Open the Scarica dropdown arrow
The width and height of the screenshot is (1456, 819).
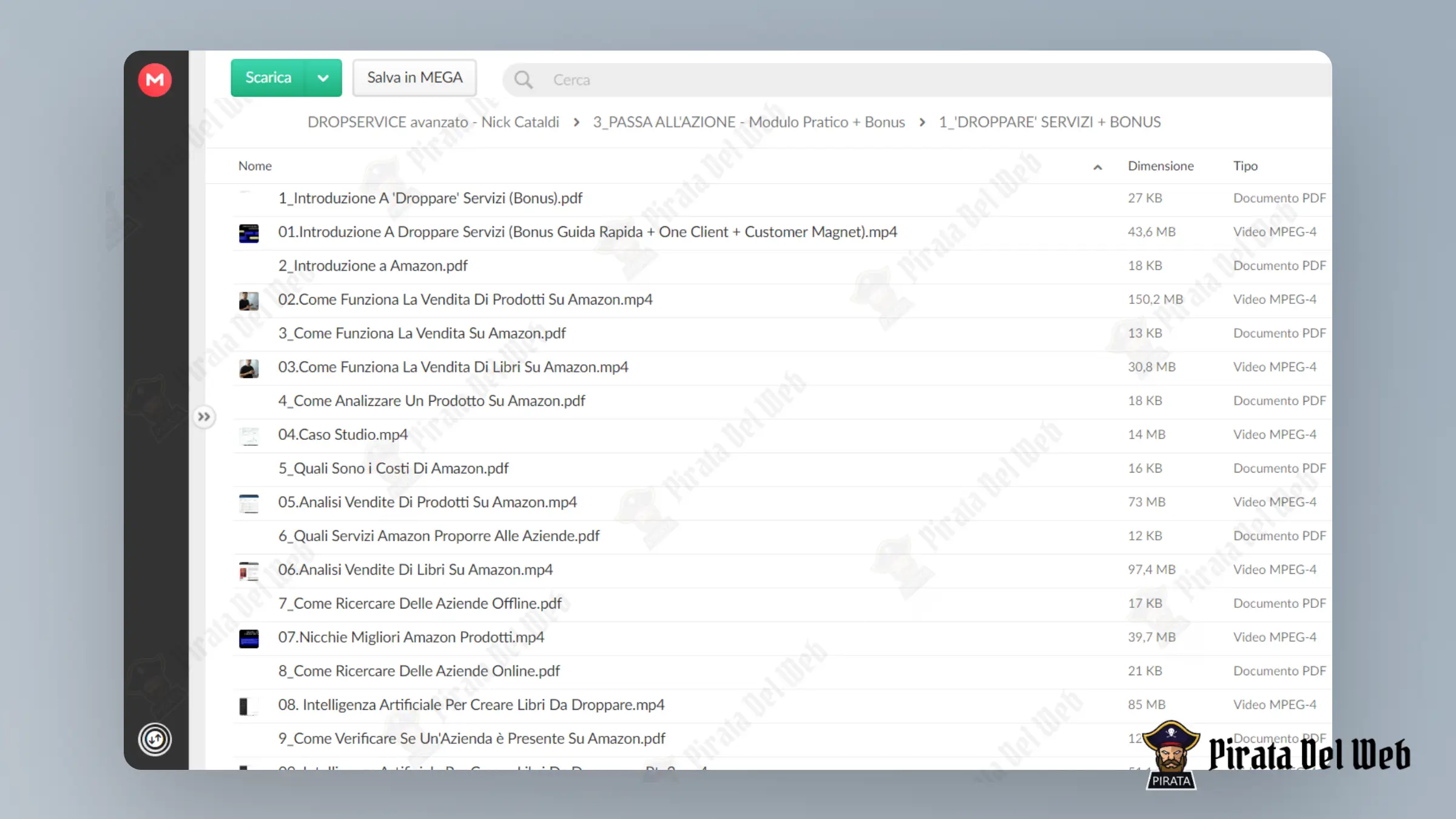tap(323, 78)
